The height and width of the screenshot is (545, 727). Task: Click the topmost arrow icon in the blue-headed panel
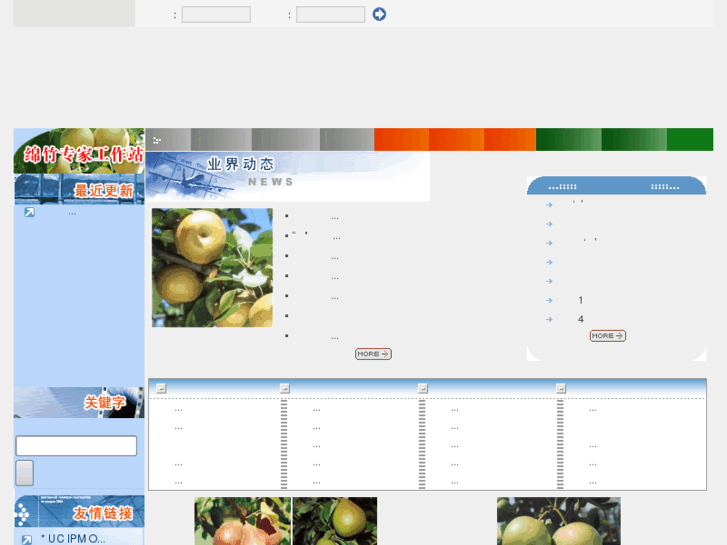pyautogui.click(x=549, y=205)
